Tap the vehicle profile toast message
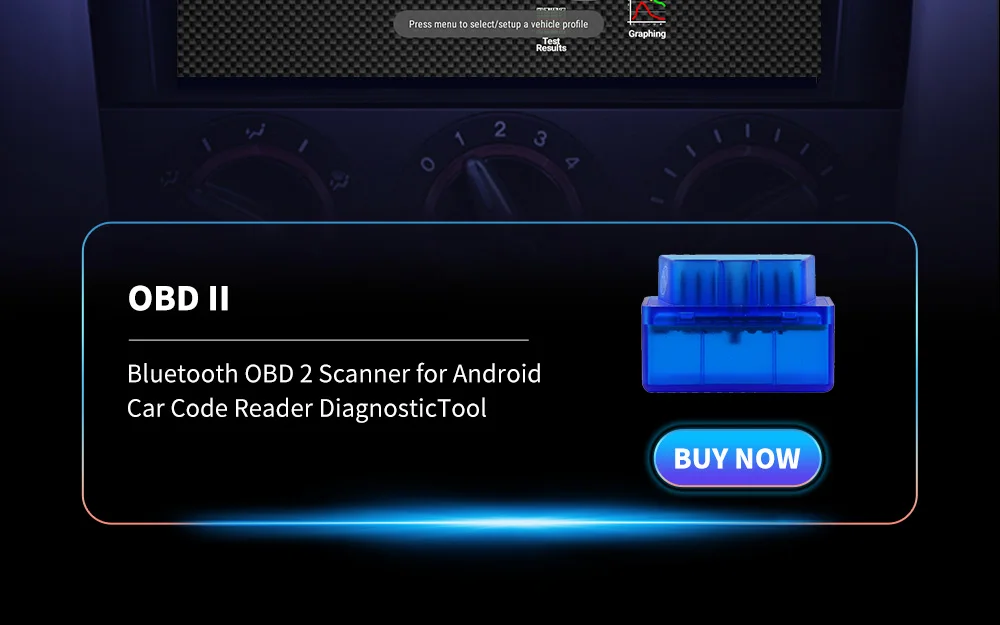1000x625 pixels. 498,24
